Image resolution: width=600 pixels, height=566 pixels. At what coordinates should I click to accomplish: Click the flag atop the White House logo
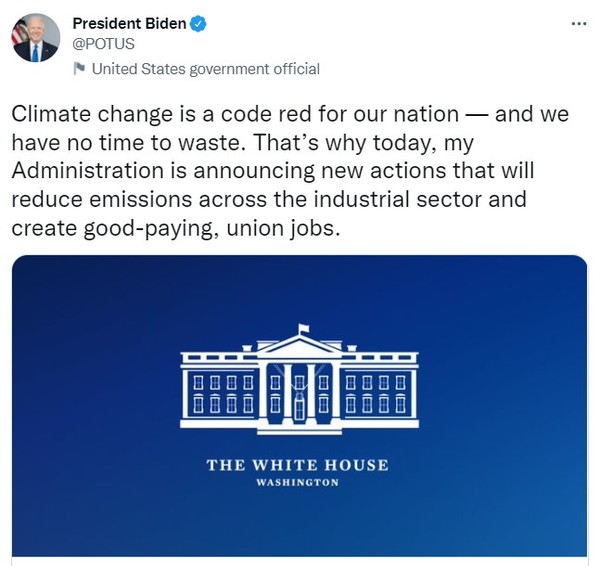coord(303,329)
